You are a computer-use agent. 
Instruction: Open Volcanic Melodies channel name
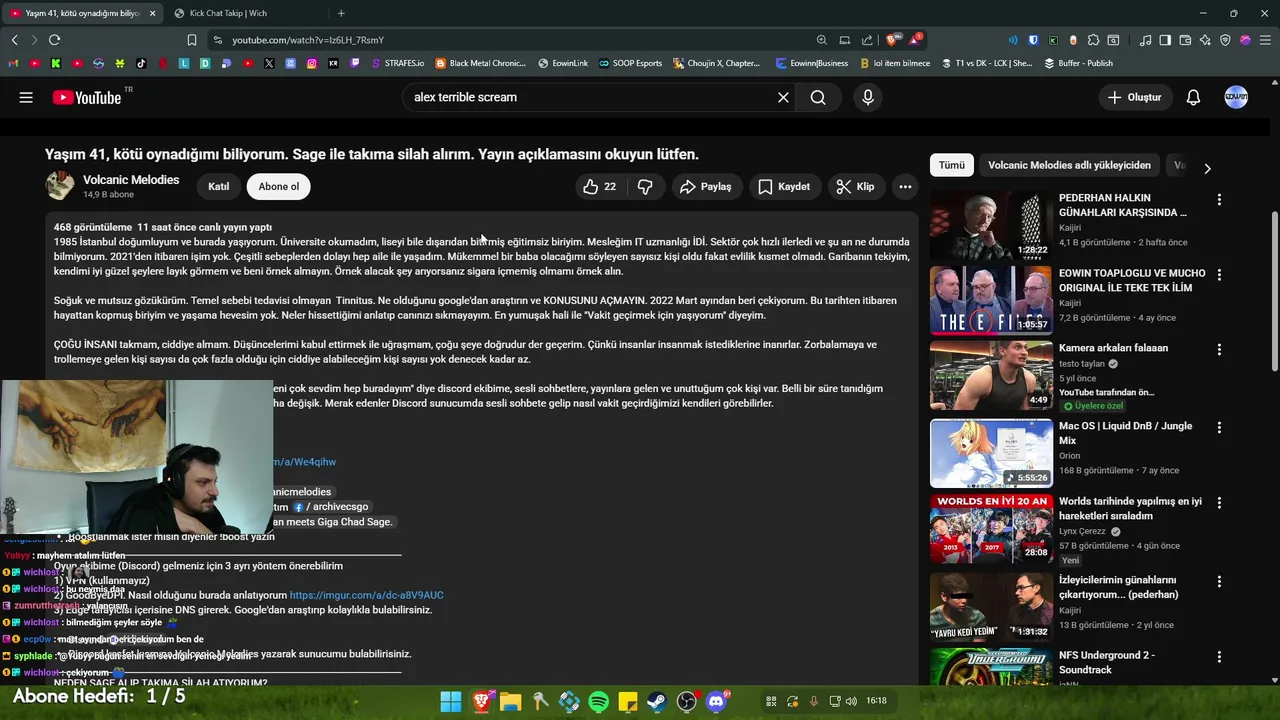click(131, 180)
